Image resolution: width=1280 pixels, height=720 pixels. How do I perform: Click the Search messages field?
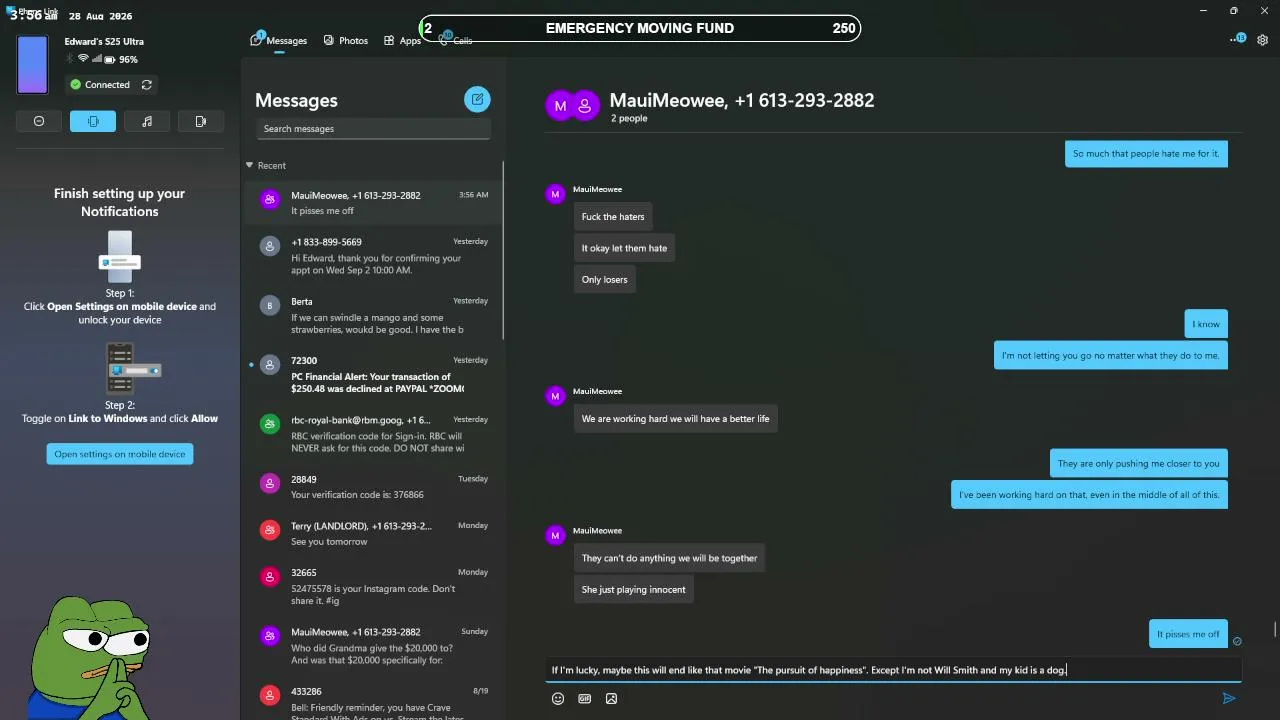tap(374, 129)
